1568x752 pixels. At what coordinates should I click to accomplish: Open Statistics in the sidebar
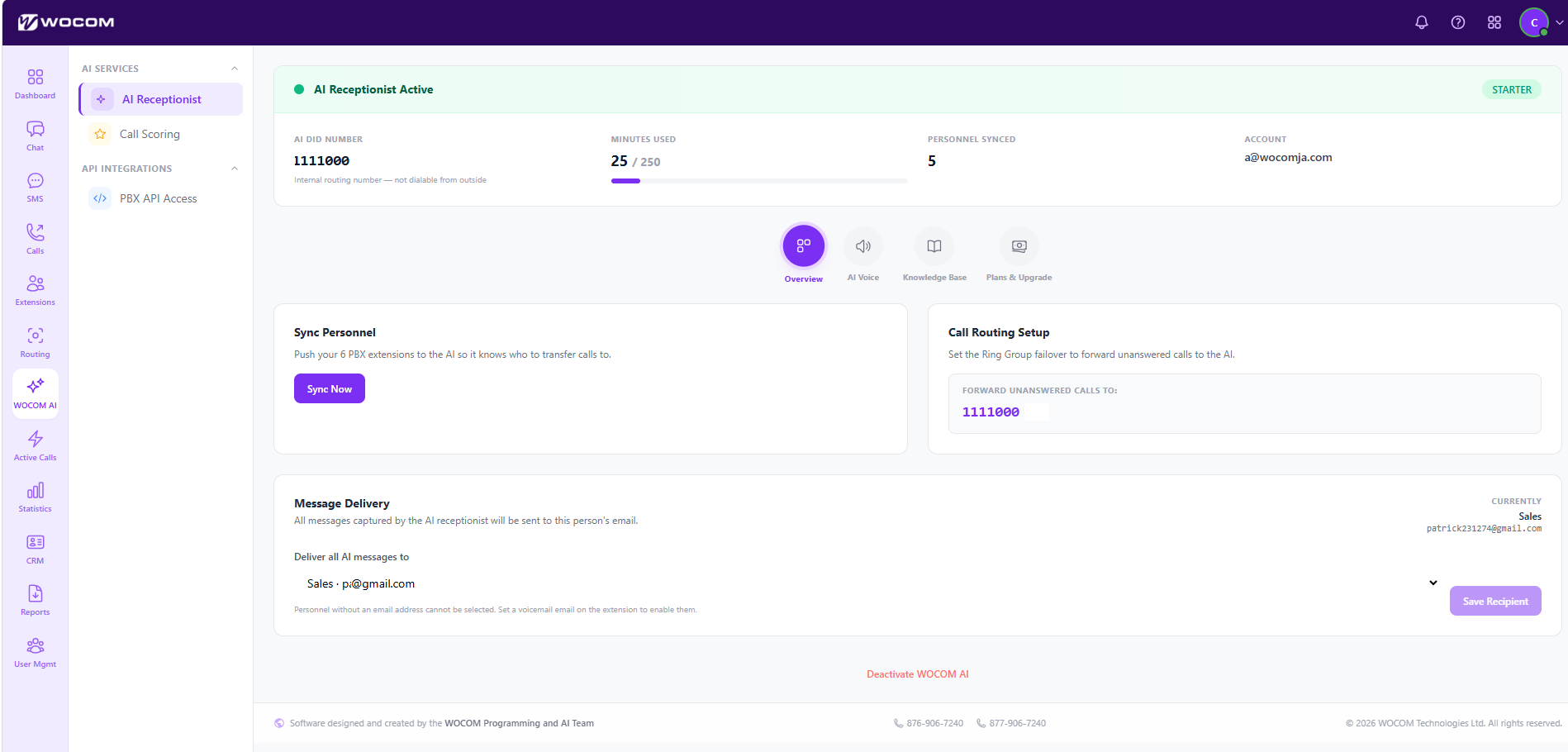click(35, 497)
